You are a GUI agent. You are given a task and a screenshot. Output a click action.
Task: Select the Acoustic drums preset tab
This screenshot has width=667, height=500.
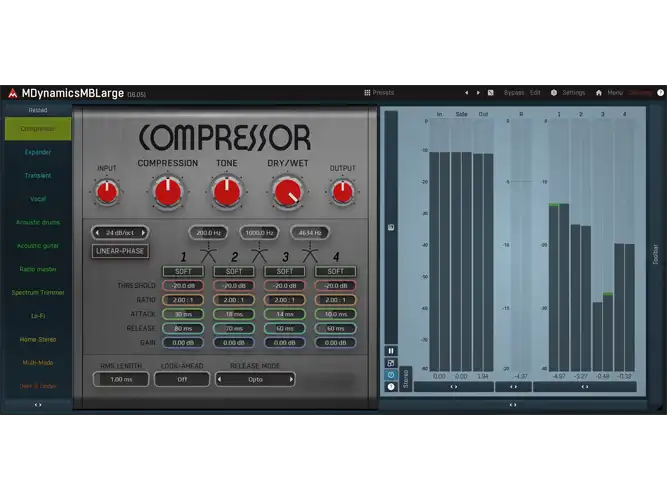pyautogui.click(x=38, y=222)
